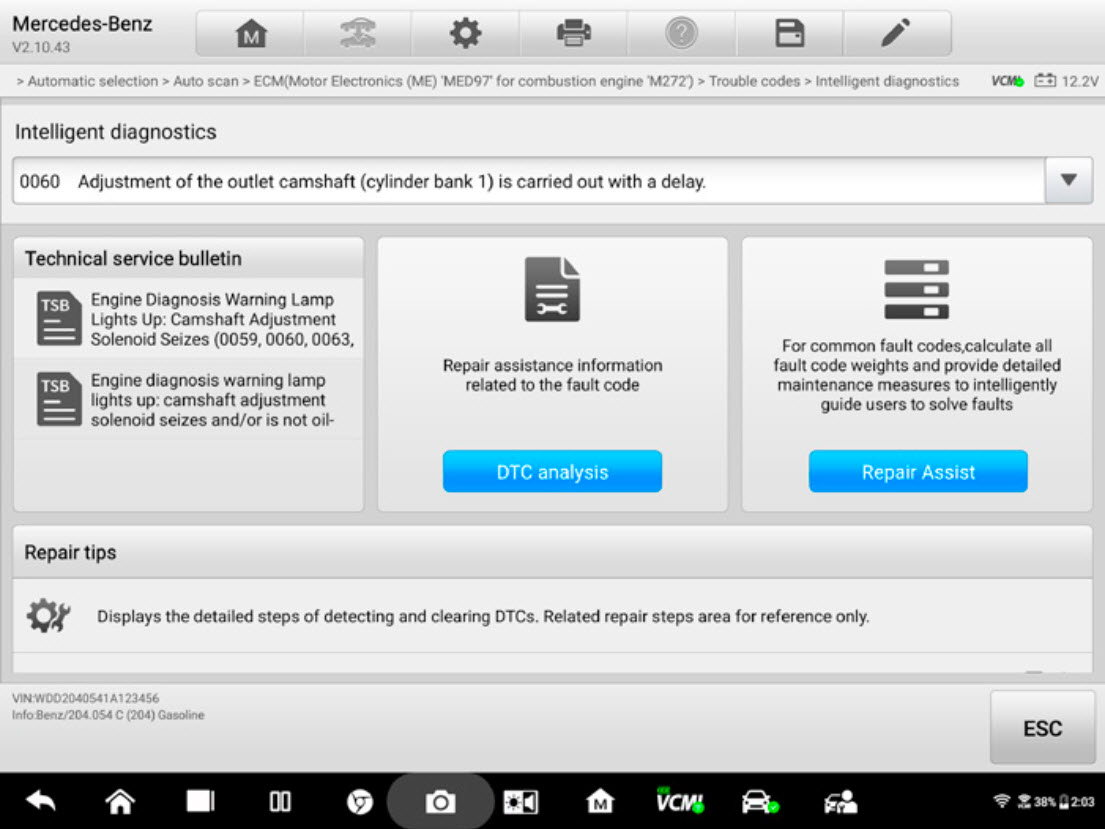This screenshot has width=1105, height=829.
Task: Click Trouble codes in breadcrumb
Action: 754,81
